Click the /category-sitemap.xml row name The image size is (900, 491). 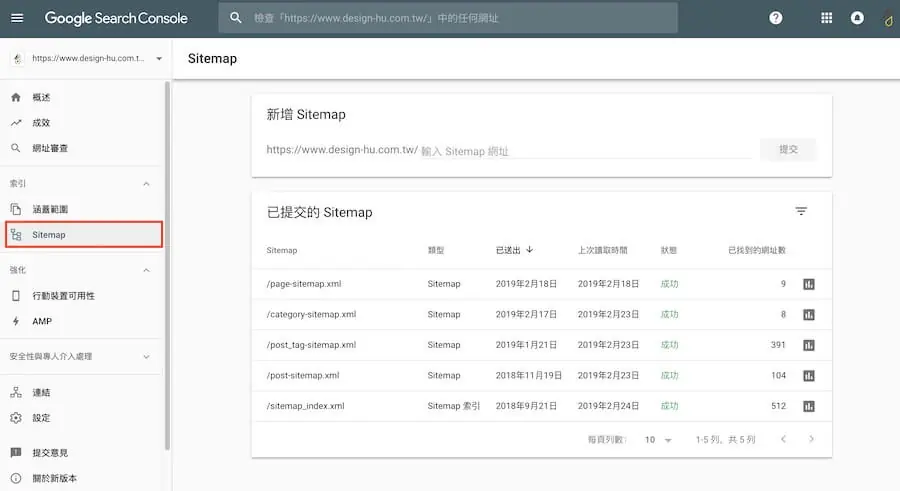coord(311,314)
